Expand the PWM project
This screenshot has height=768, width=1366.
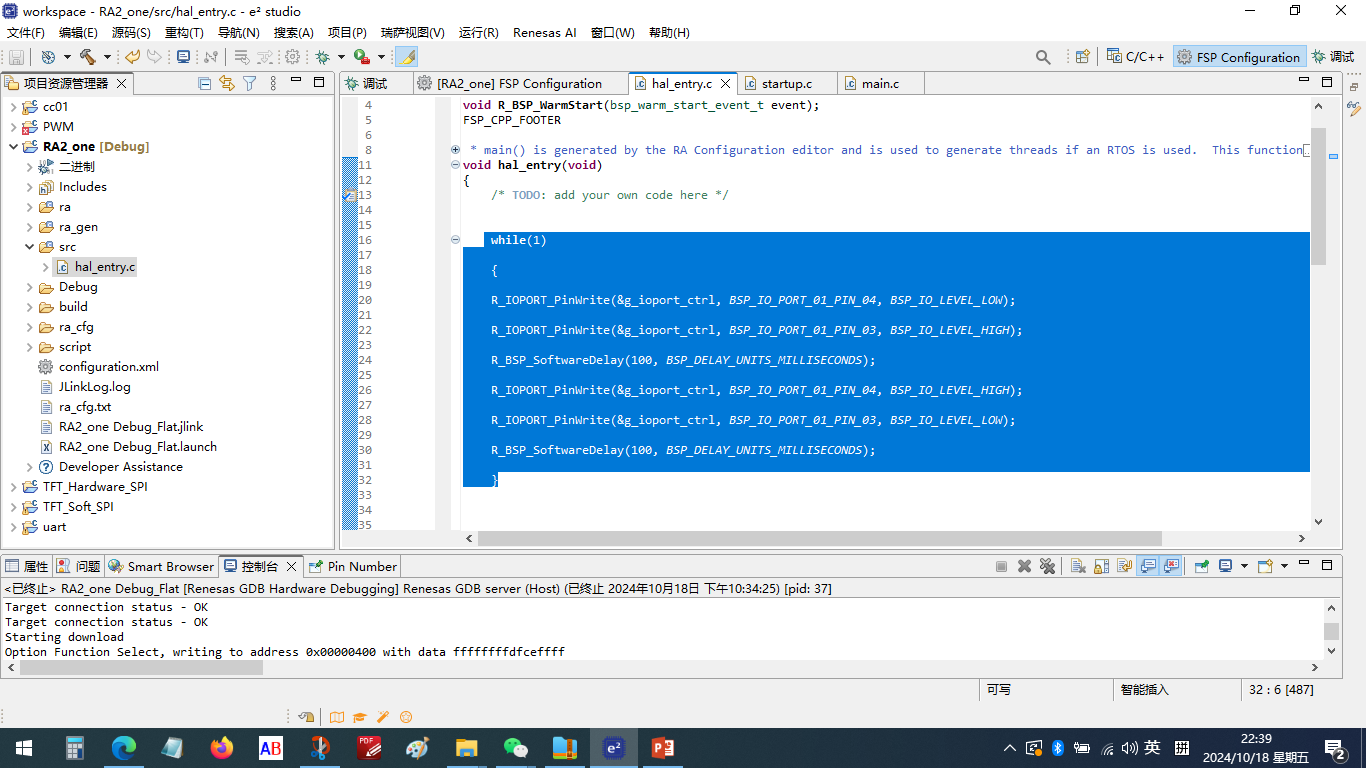(13, 126)
